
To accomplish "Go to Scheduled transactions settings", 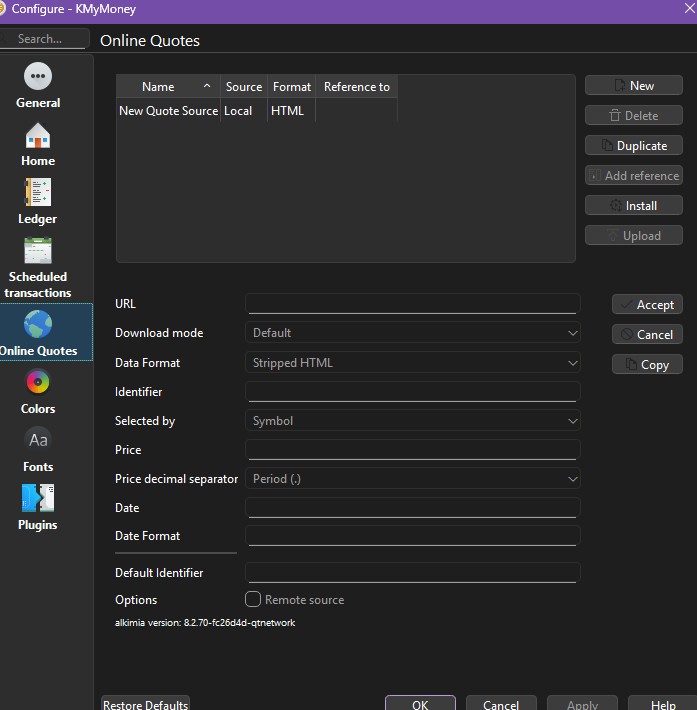I will coord(38,267).
